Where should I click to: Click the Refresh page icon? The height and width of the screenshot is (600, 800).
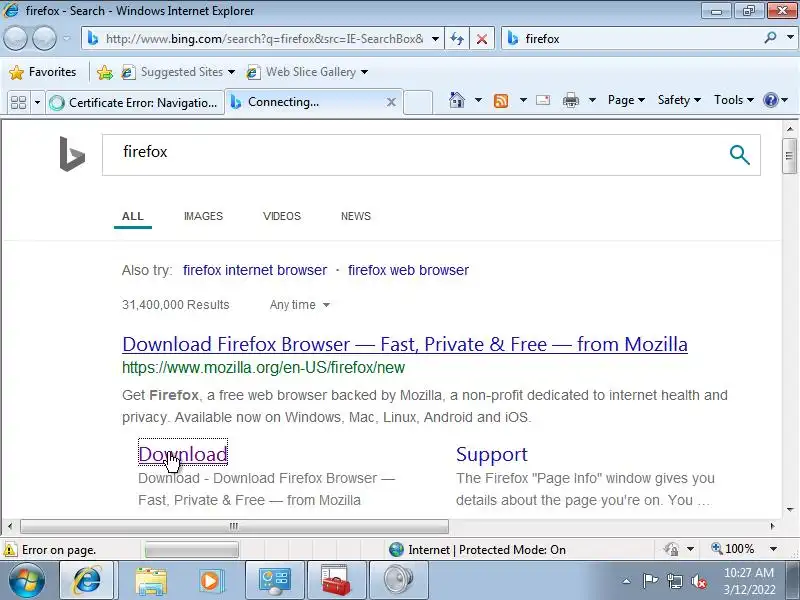(457, 39)
